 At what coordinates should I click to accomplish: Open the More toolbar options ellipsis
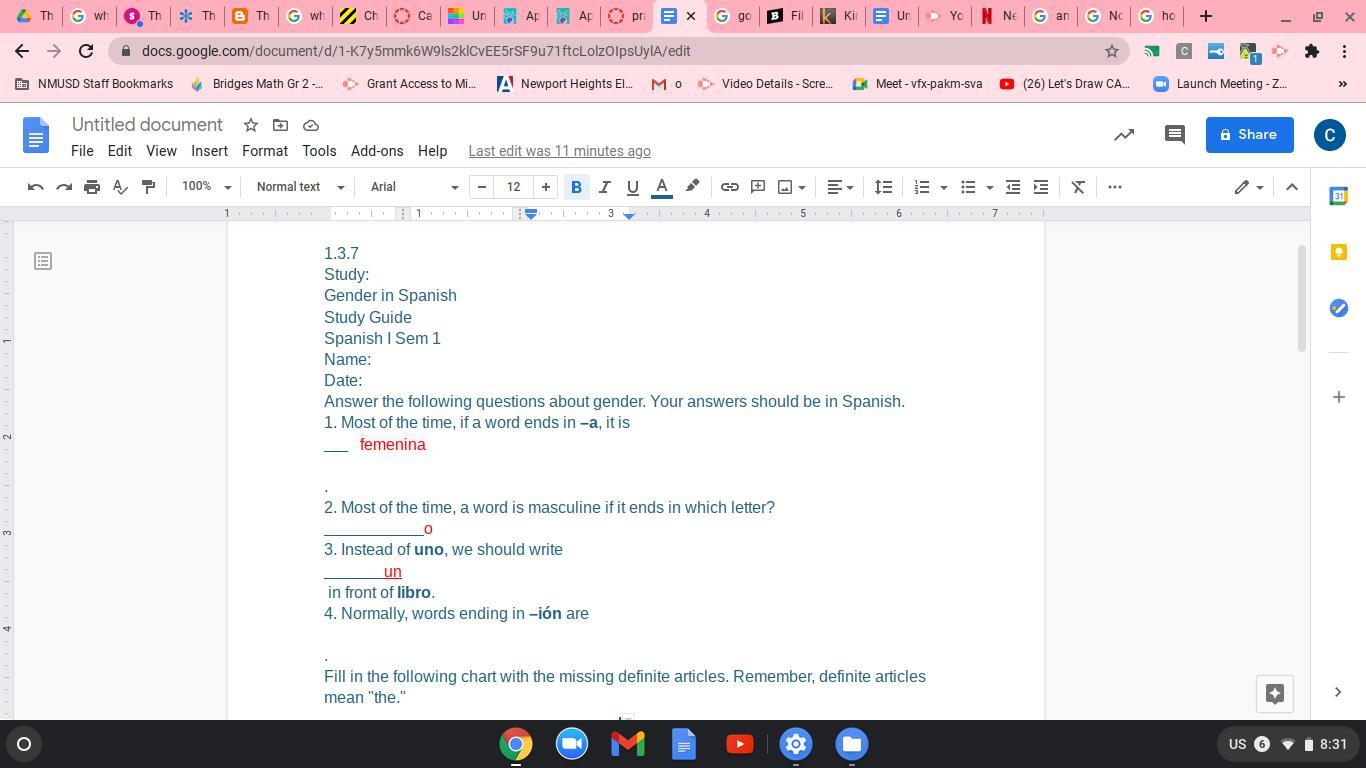[x=1115, y=187]
